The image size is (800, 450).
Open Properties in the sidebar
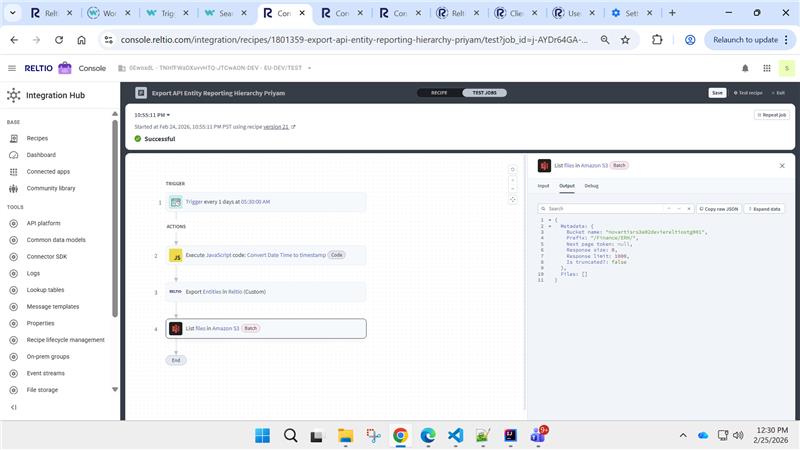[40, 323]
